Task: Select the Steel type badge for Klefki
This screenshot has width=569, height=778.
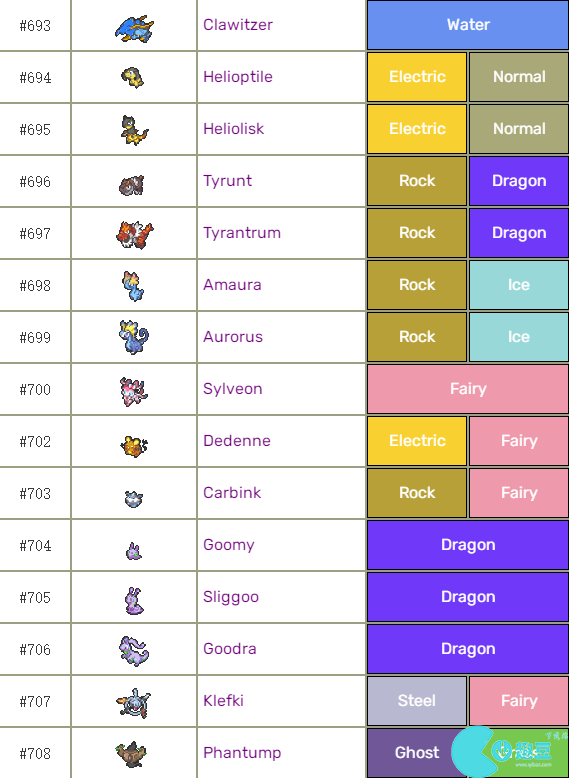Action: 417,701
